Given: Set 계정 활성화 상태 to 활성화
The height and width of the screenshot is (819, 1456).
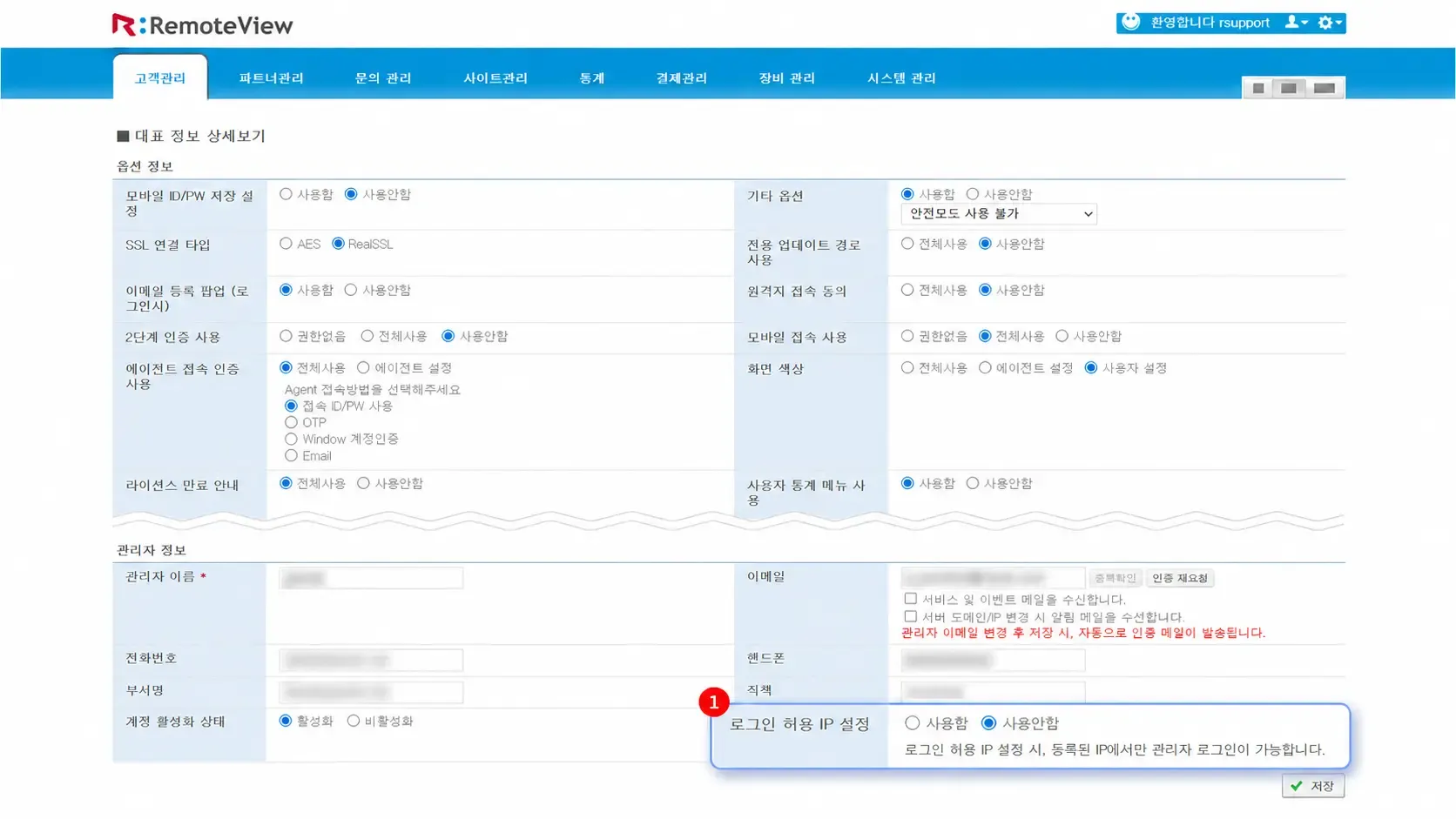Looking at the screenshot, I should click(x=286, y=721).
